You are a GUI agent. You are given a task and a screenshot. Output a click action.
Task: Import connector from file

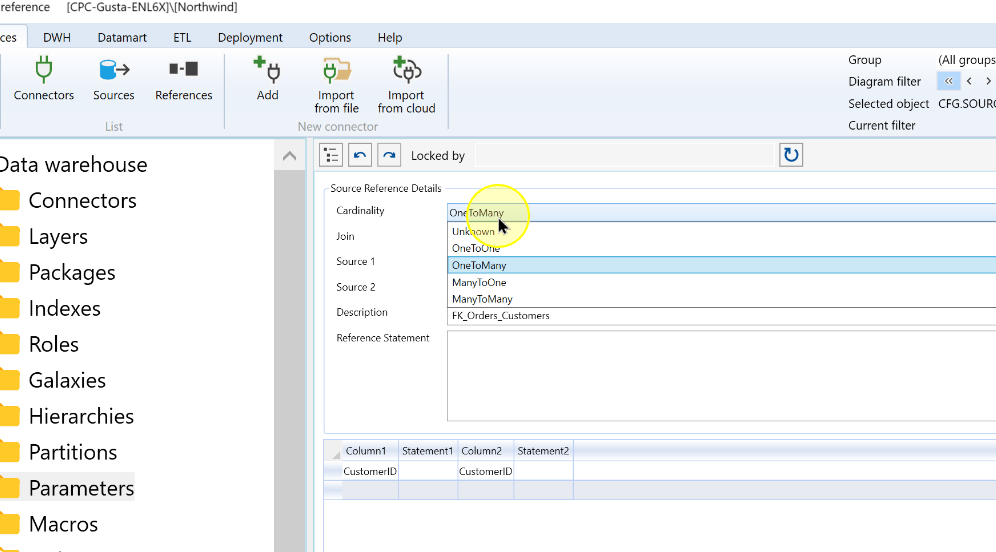pyautogui.click(x=336, y=86)
